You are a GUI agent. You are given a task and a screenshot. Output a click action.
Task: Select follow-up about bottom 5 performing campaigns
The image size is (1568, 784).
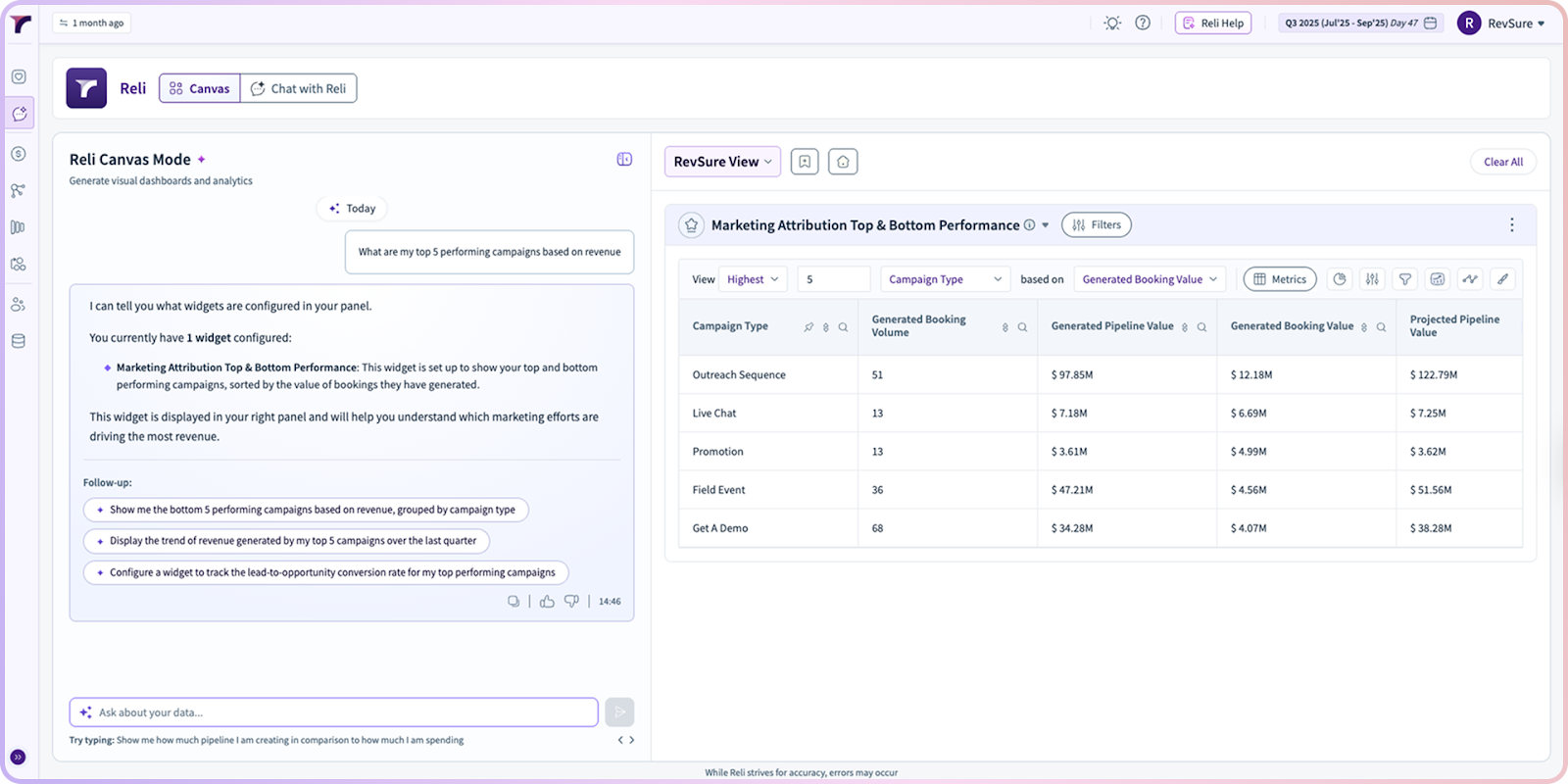click(306, 510)
